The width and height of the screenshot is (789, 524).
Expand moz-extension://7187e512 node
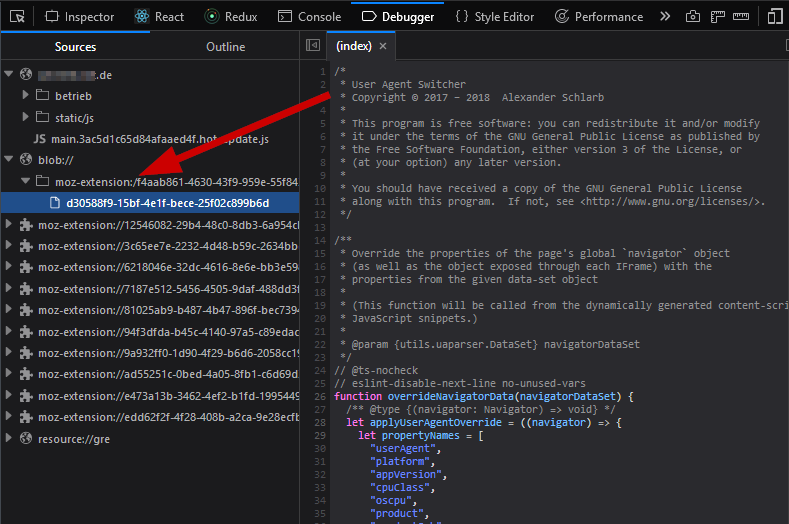9,288
